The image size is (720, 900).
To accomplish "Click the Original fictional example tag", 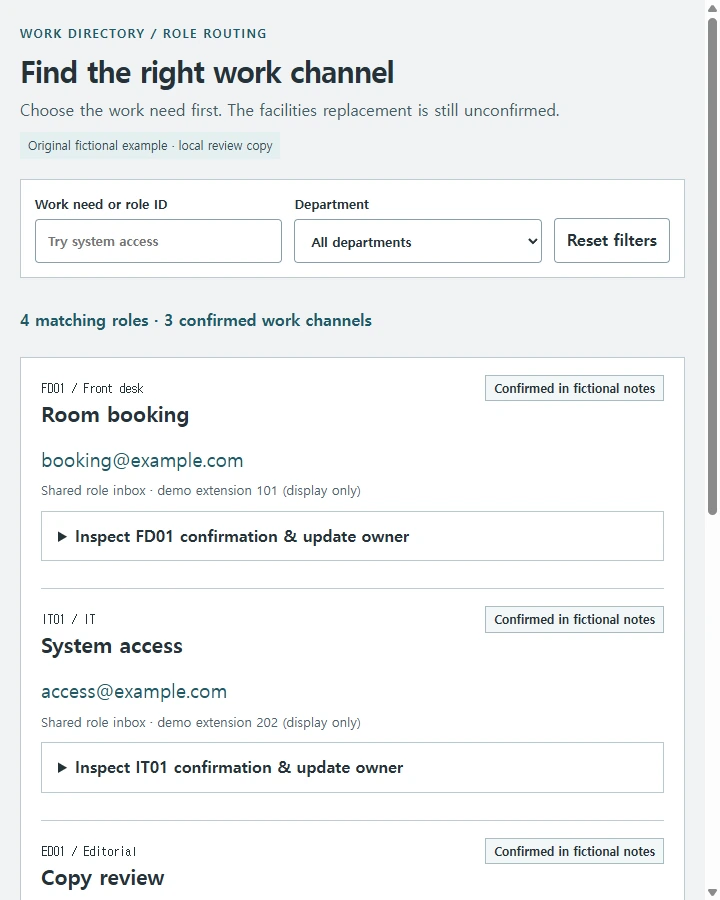I will click(150, 146).
